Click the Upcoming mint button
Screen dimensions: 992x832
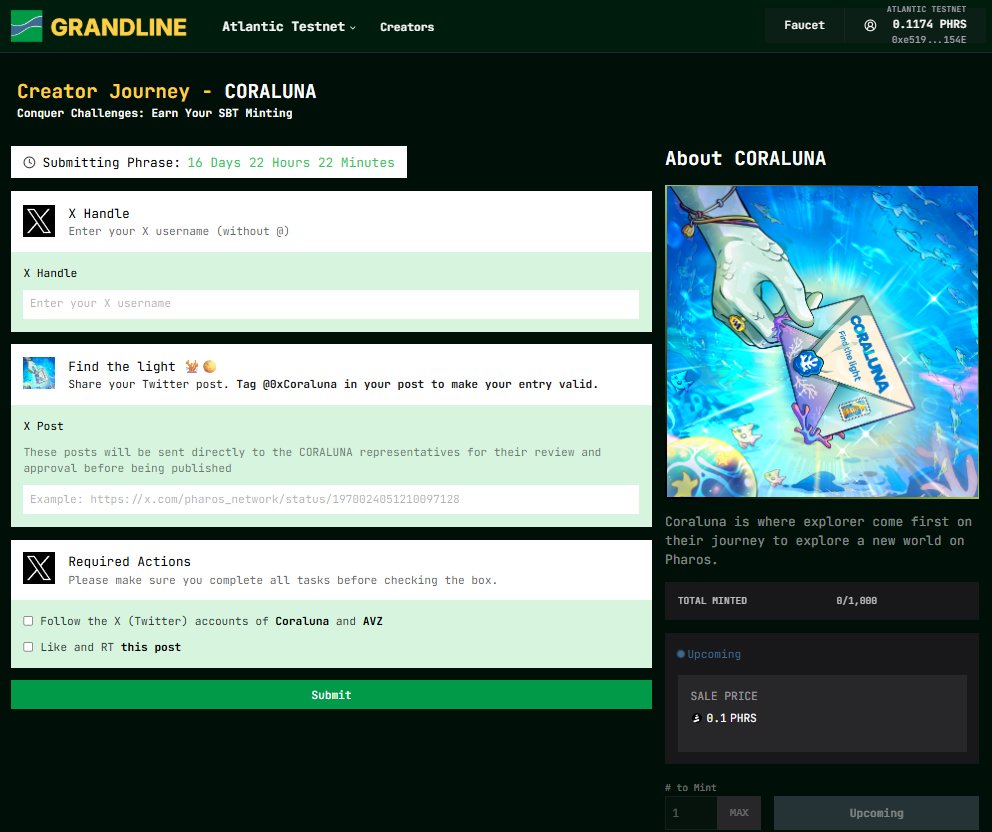click(x=876, y=813)
